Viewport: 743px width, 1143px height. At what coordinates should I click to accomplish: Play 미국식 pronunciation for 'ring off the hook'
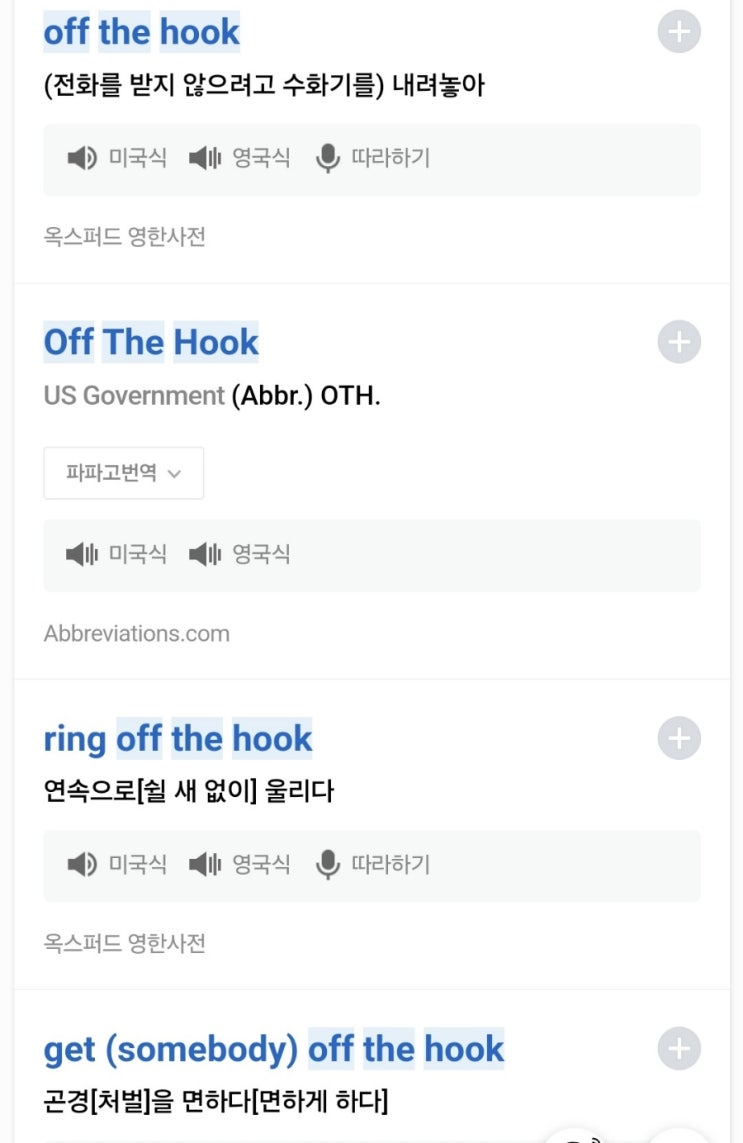coord(117,865)
